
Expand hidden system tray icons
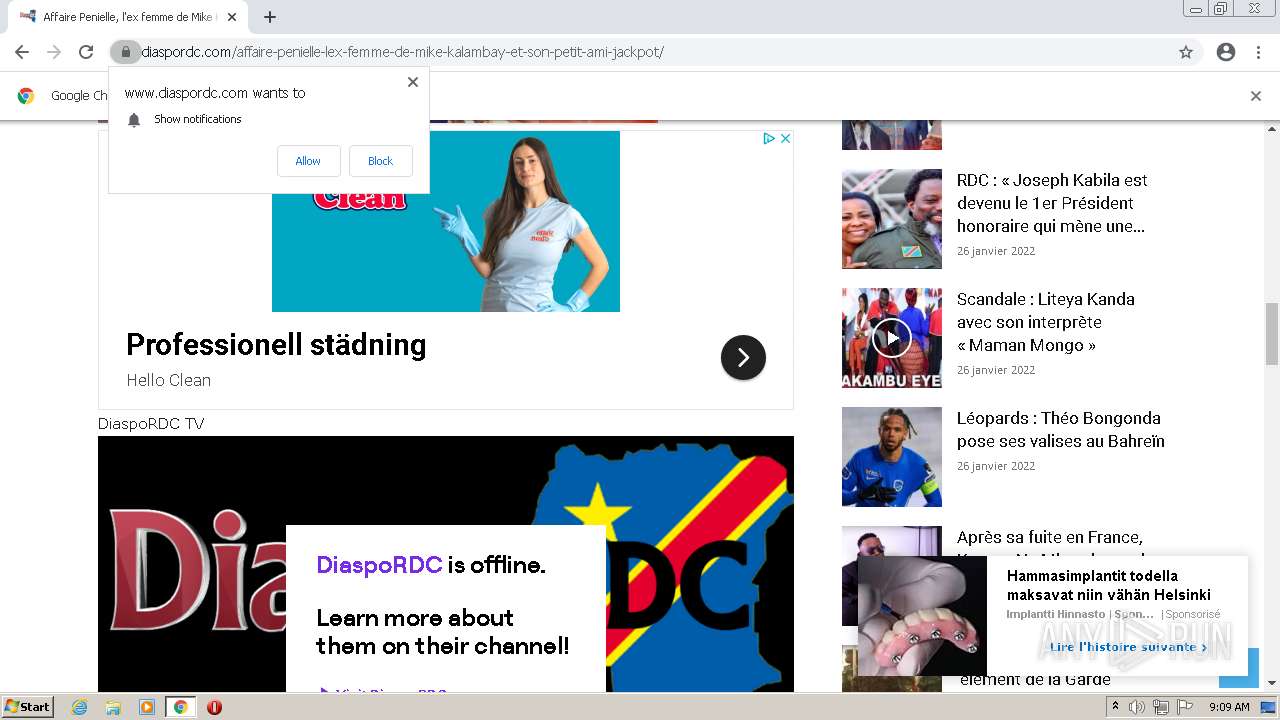click(x=1116, y=707)
